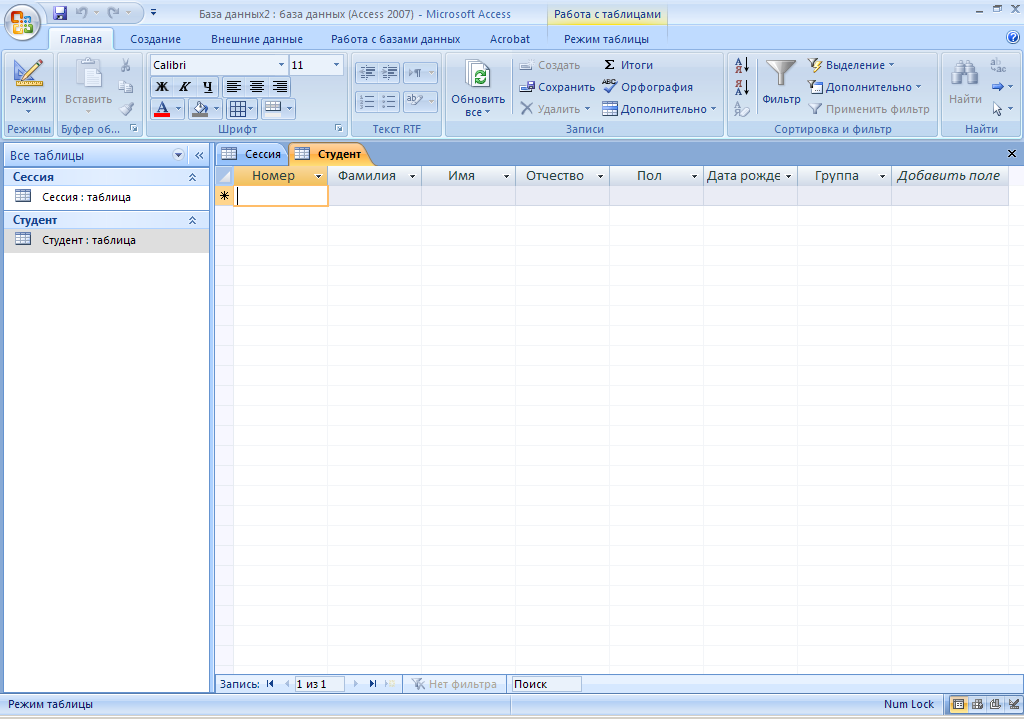Click the Нет фильтра indicator

pyautogui.click(x=454, y=684)
